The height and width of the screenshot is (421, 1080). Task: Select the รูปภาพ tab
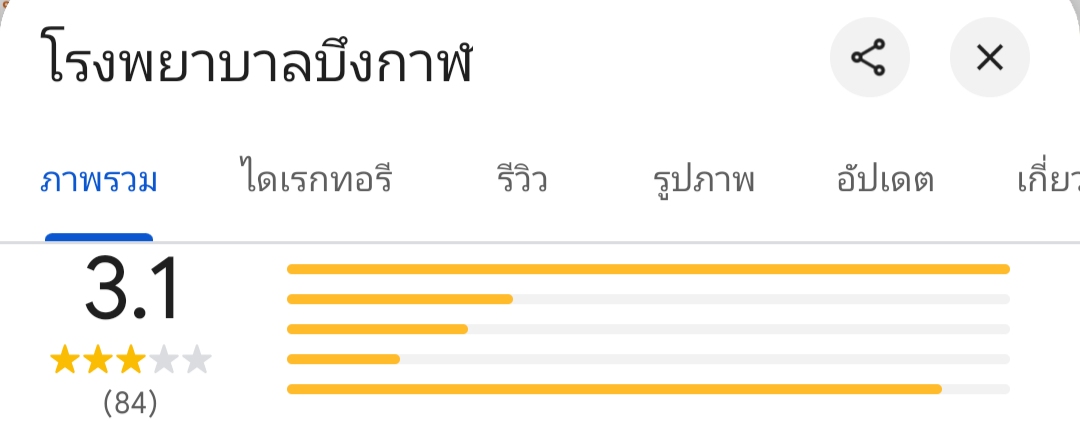[x=703, y=182]
